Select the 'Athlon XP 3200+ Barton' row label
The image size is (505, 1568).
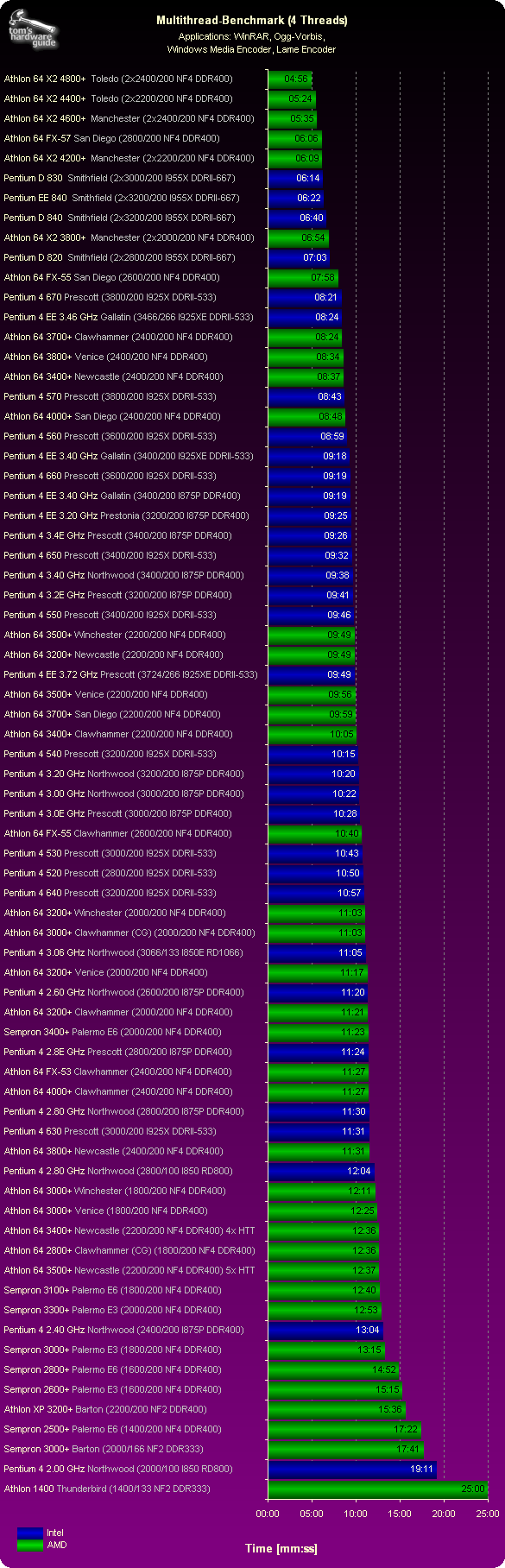coord(106,1409)
